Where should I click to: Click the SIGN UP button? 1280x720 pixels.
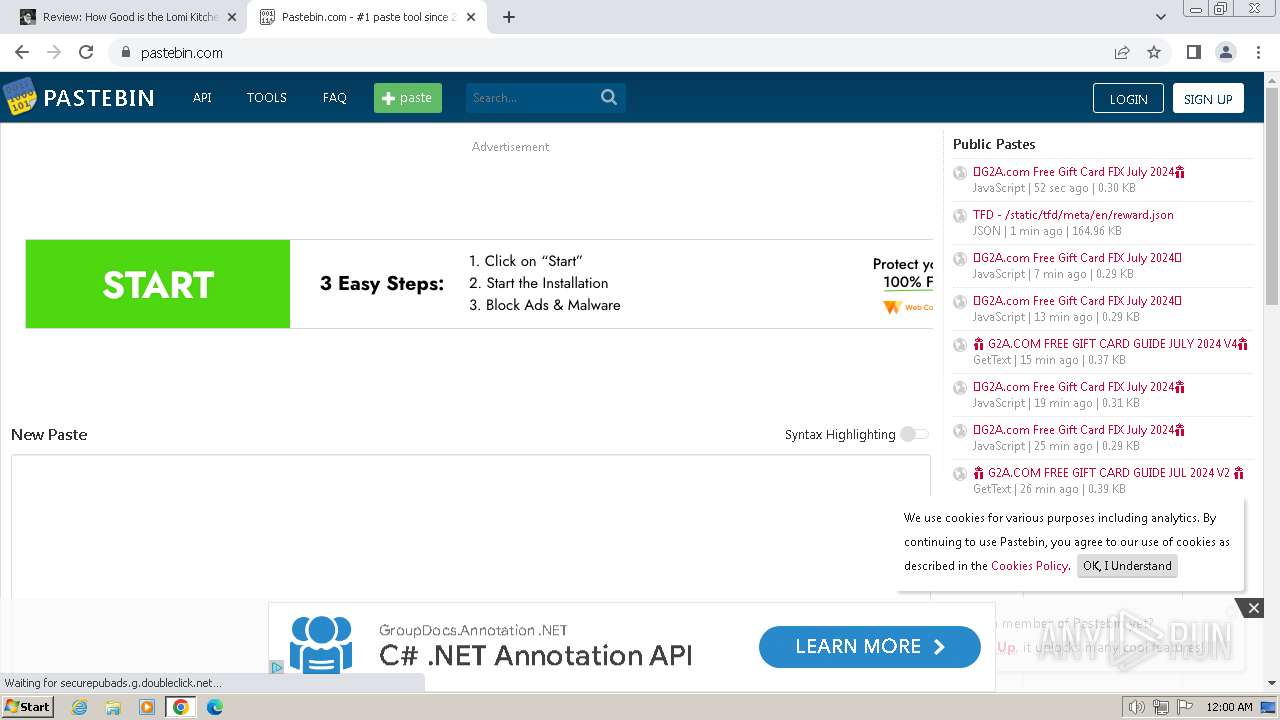point(1208,98)
